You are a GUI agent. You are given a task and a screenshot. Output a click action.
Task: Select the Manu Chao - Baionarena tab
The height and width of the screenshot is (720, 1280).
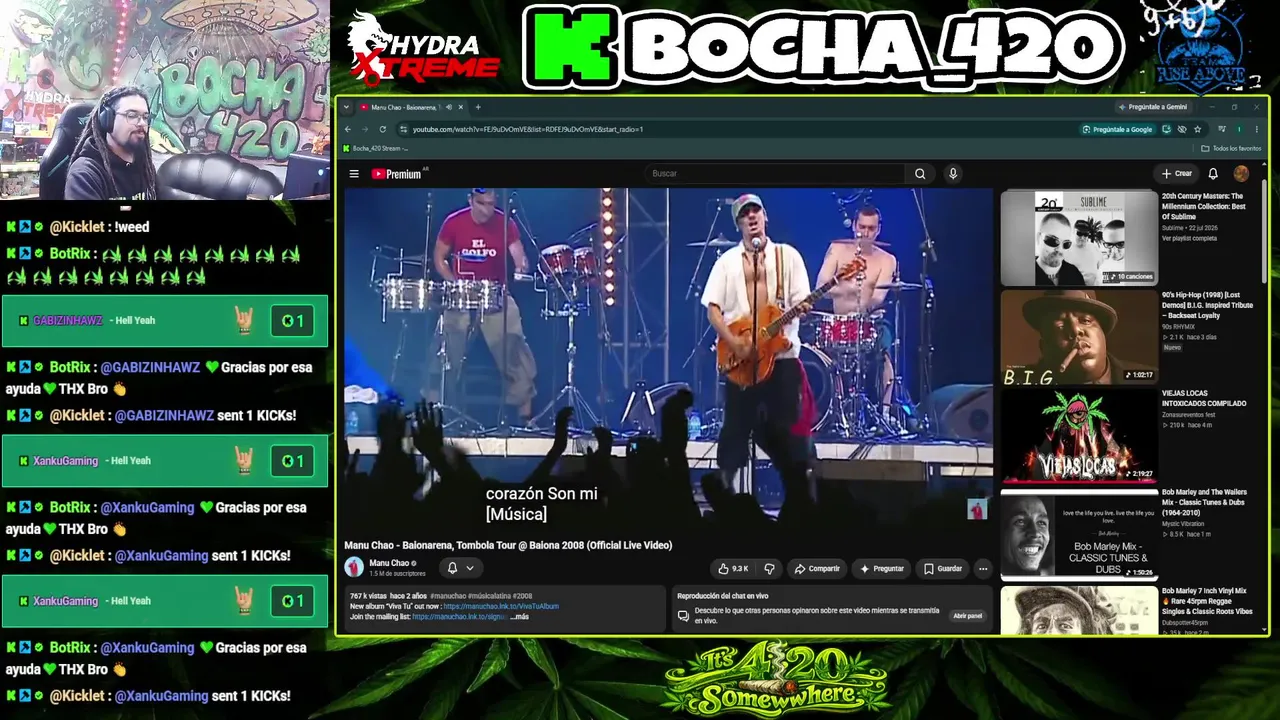(410, 107)
